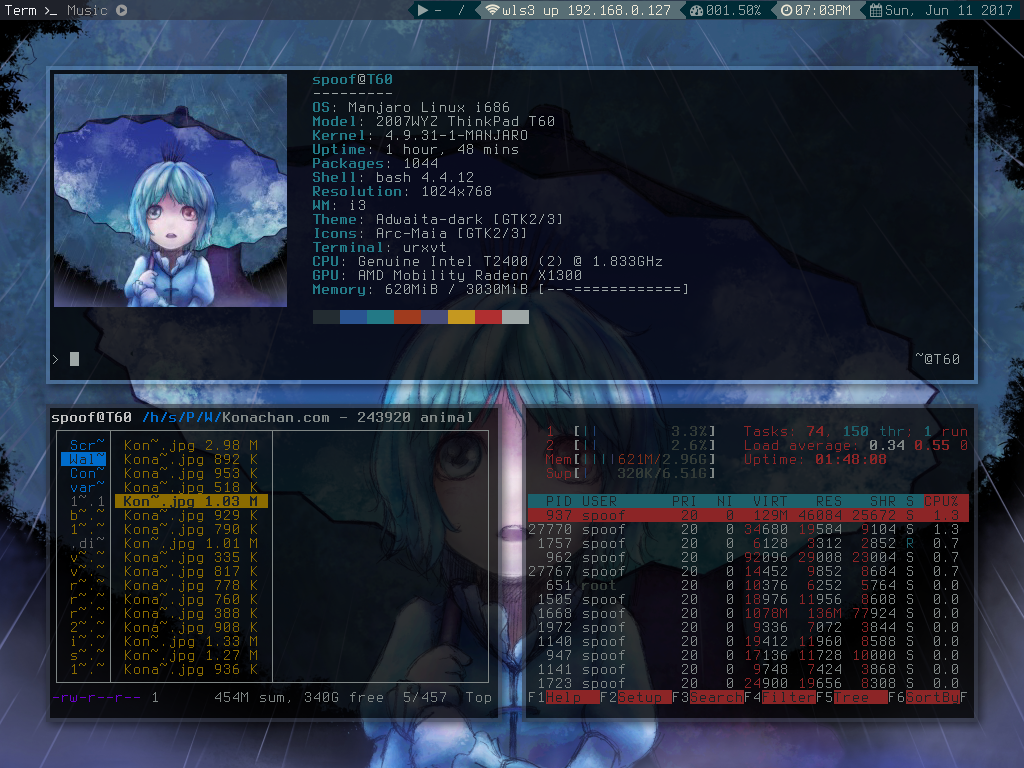Image resolution: width=1024 pixels, height=768 pixels.
Task: Click the CPU gauge icon showing 001.50%
Action: (x=696, y=10)
